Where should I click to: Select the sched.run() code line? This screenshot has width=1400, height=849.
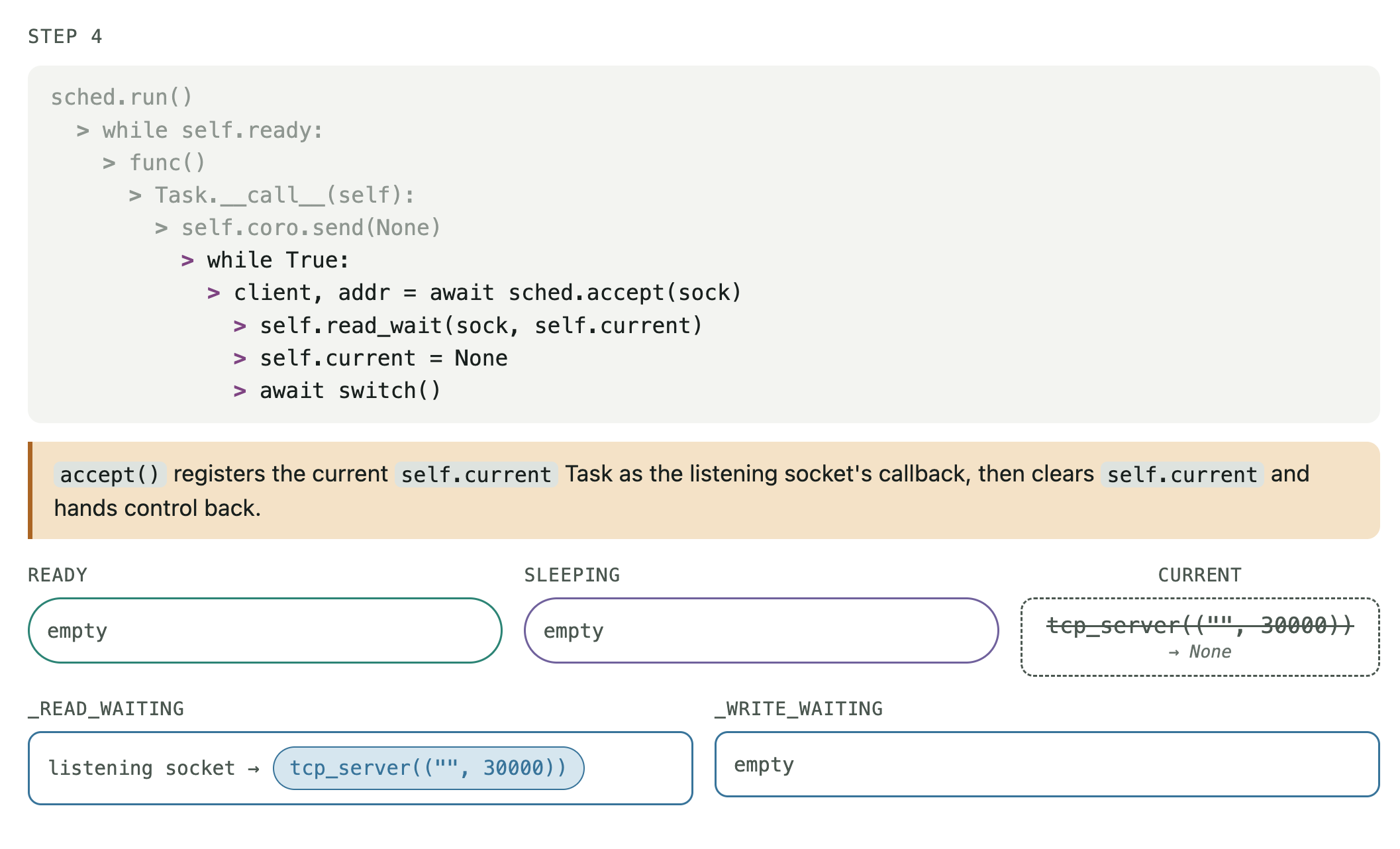(x=121, y=97)
